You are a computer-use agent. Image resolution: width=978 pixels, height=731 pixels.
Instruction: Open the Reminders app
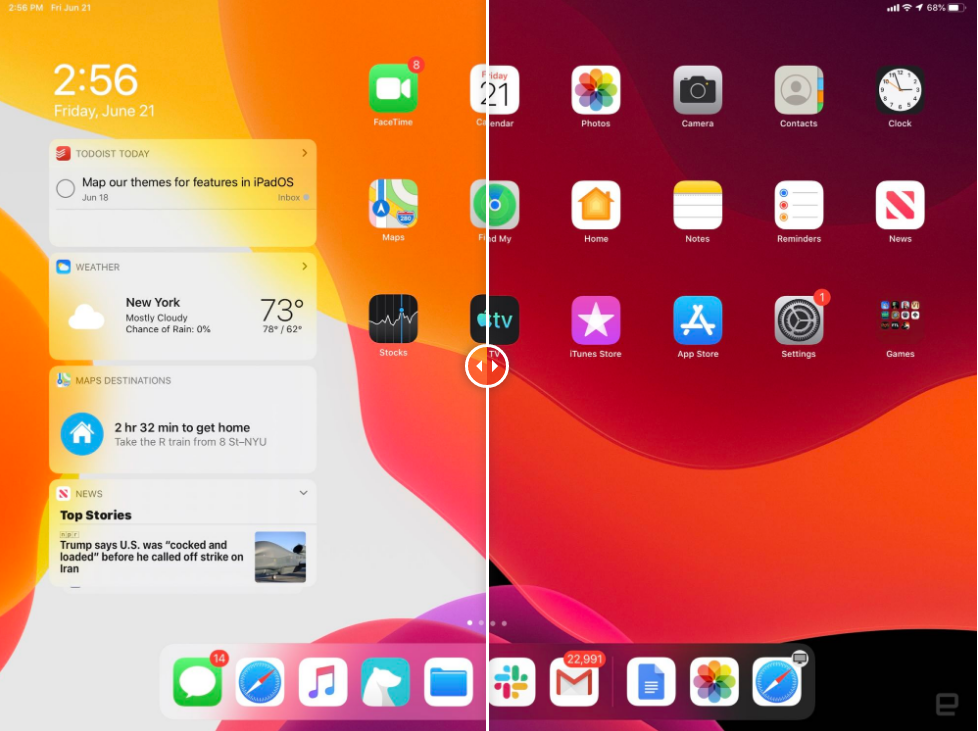tap(798, 205)
